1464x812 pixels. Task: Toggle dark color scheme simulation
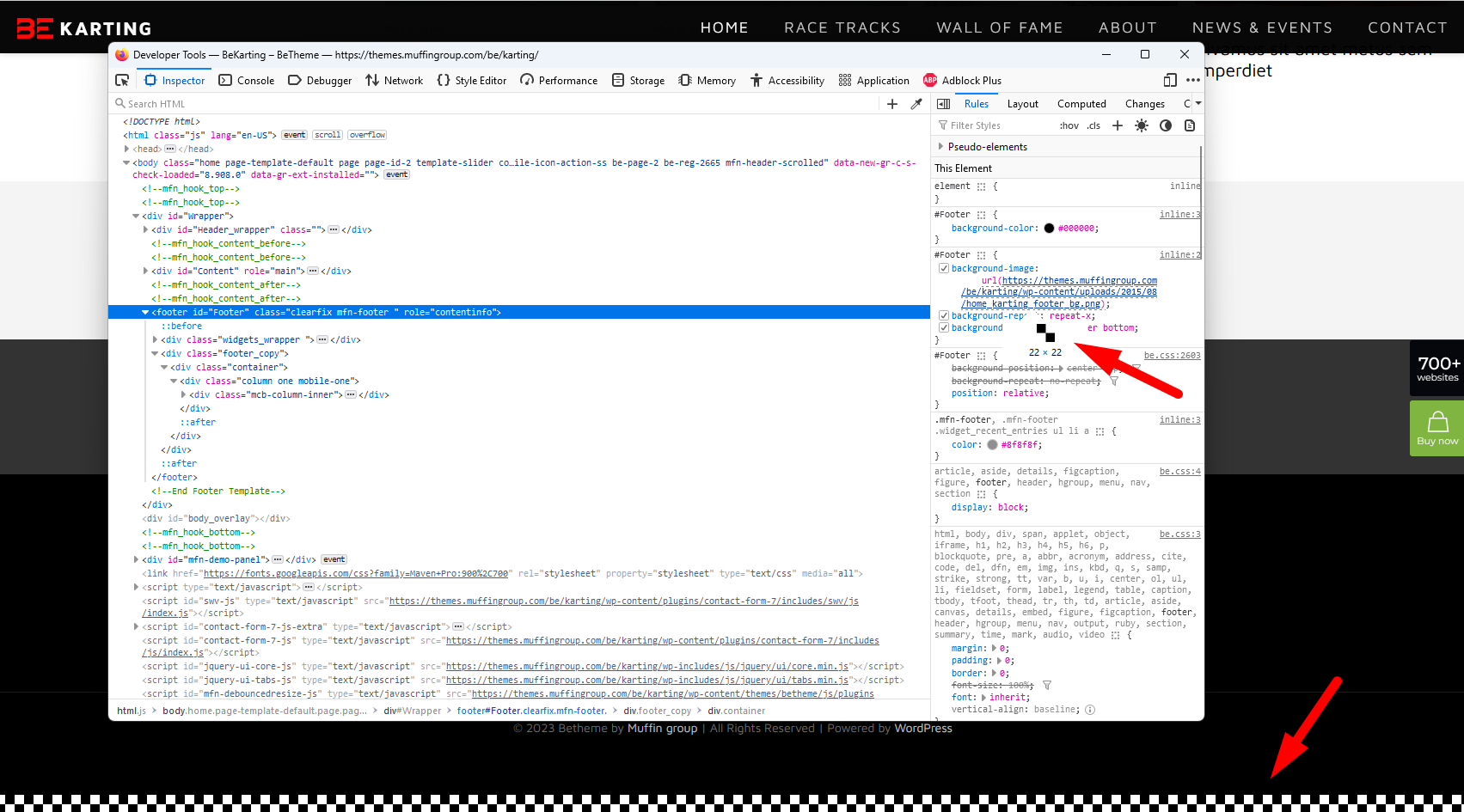(x=1166, y=125)
